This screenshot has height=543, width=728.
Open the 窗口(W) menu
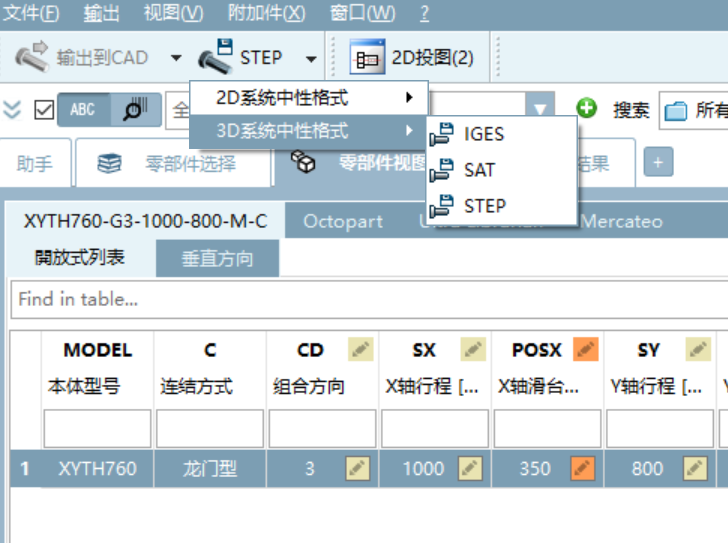click(362, 13)
